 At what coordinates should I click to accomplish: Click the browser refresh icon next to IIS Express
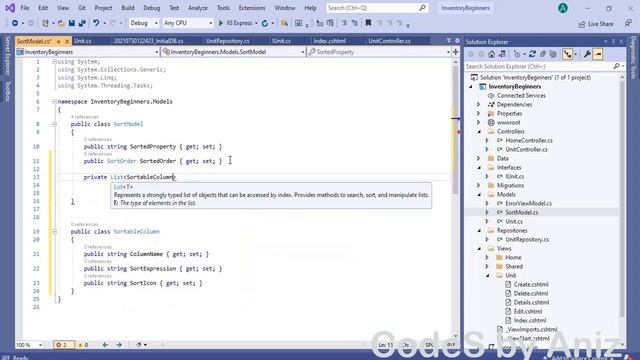tap(264, 23)
